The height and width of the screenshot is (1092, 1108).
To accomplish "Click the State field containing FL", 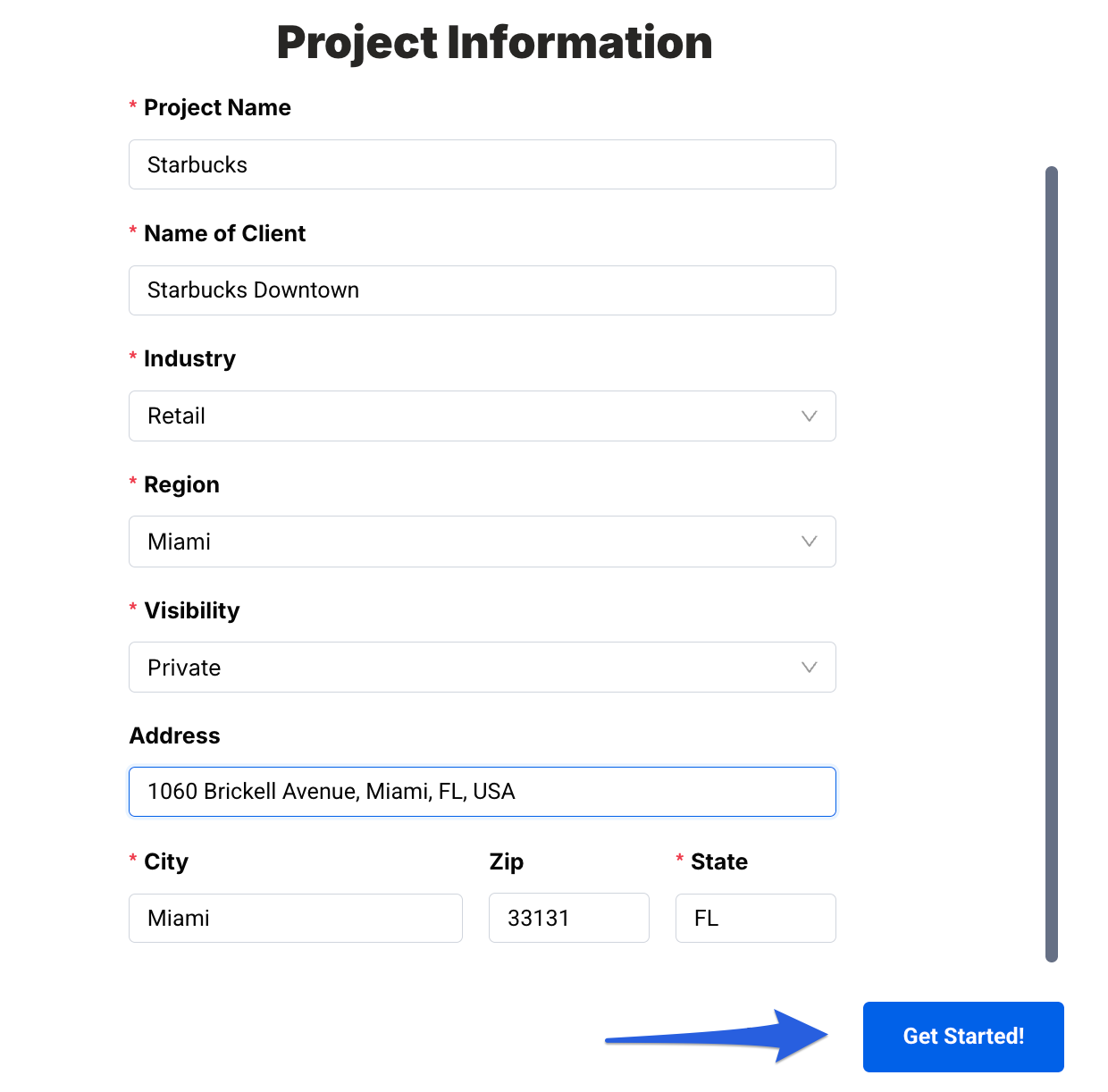I will click(755, 918).
